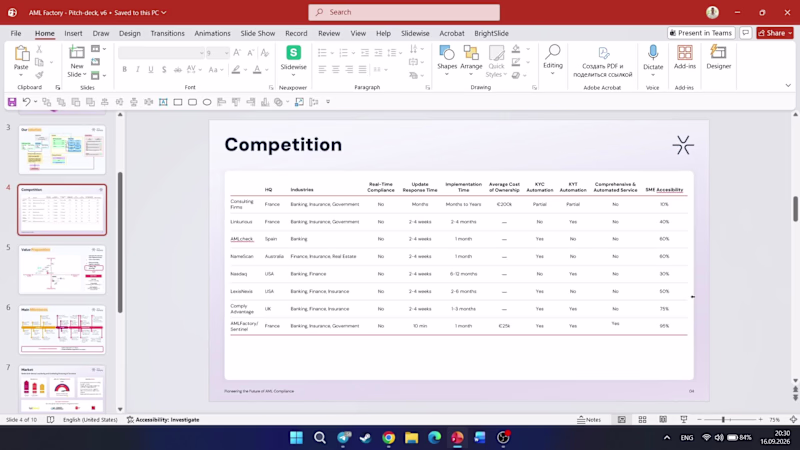This screenshot has width=800, height=450.
Task: Save the presentation via quick toolbar
Action: (x=12, y=102)
